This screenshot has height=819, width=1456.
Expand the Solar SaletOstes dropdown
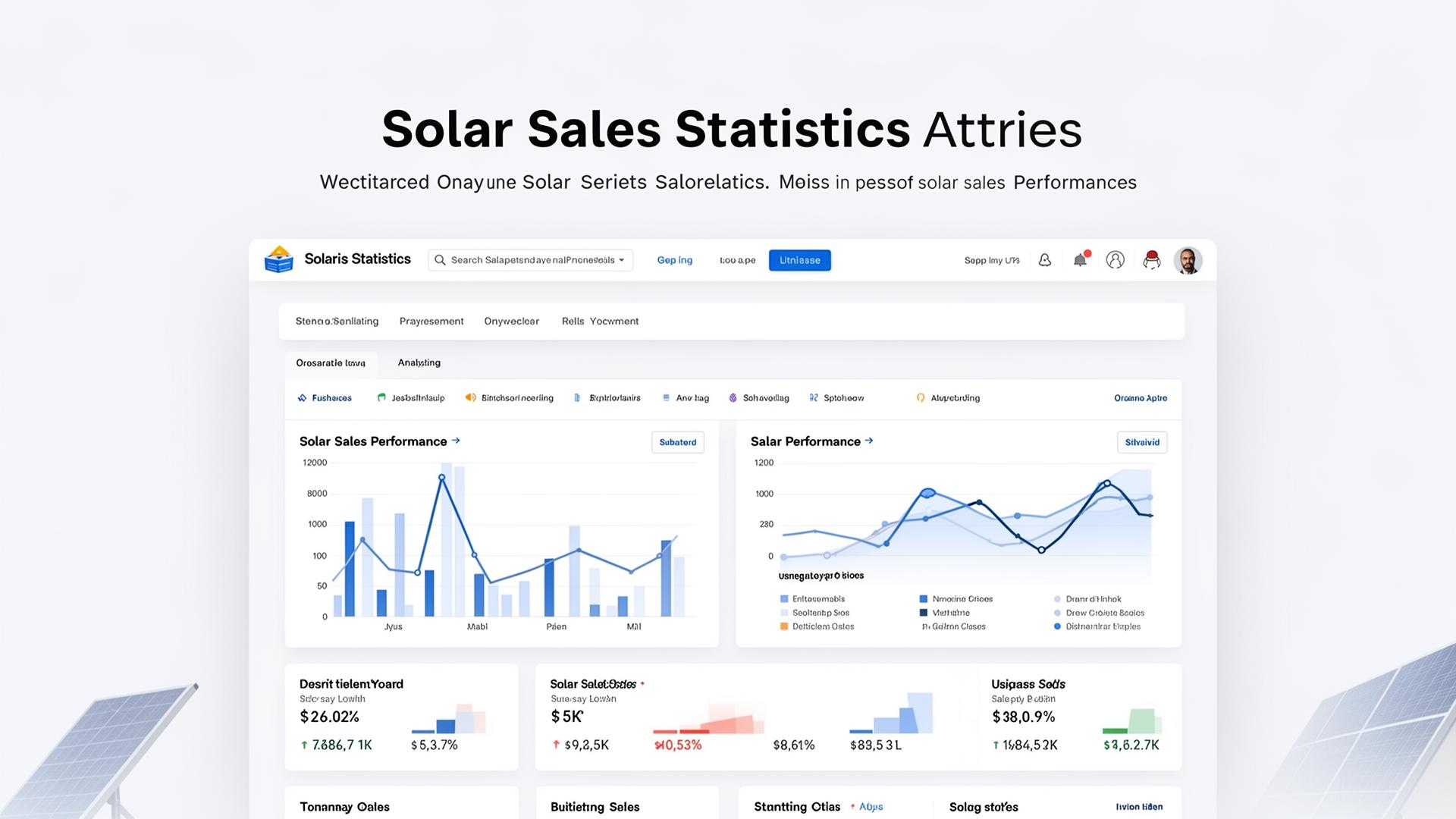tap(643, 683)
